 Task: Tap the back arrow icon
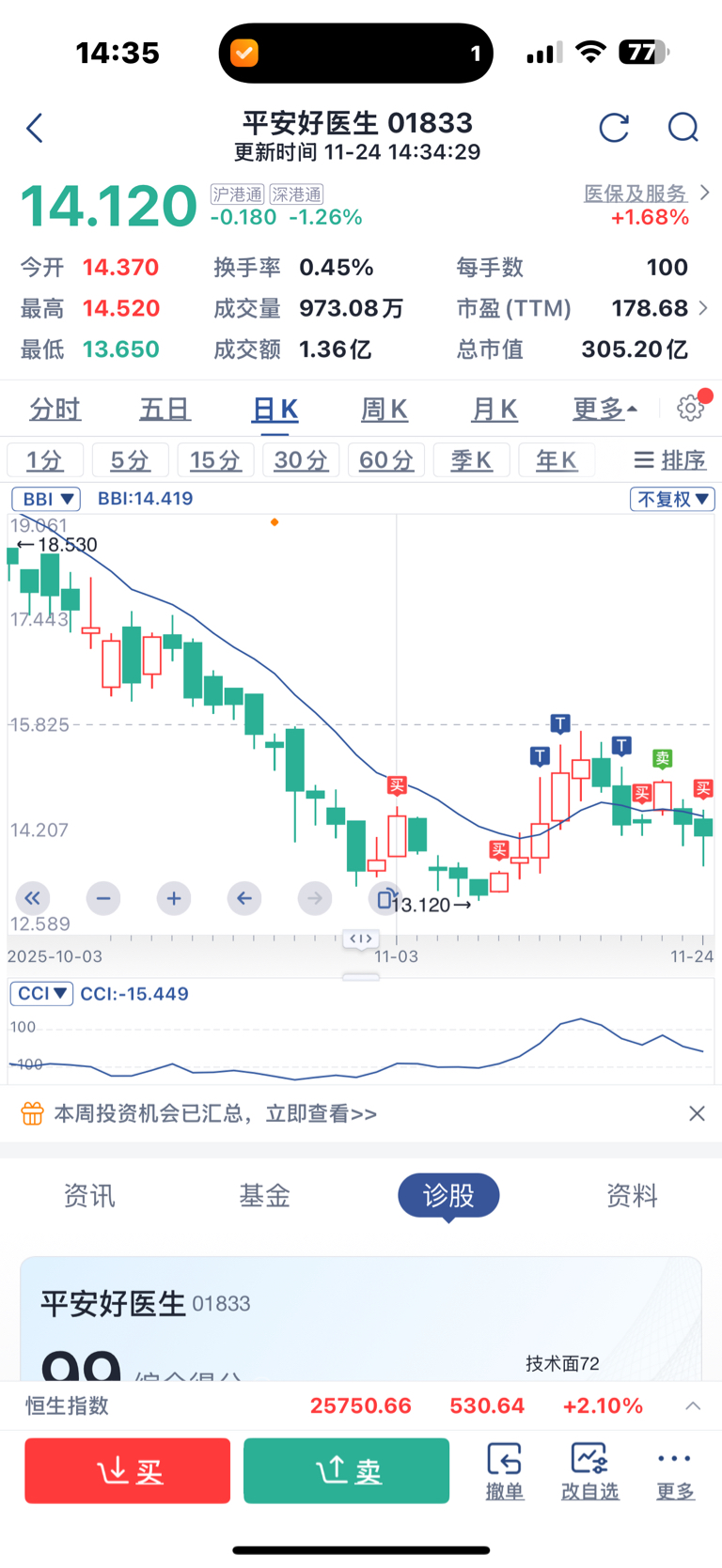click(x=36, y=128)
